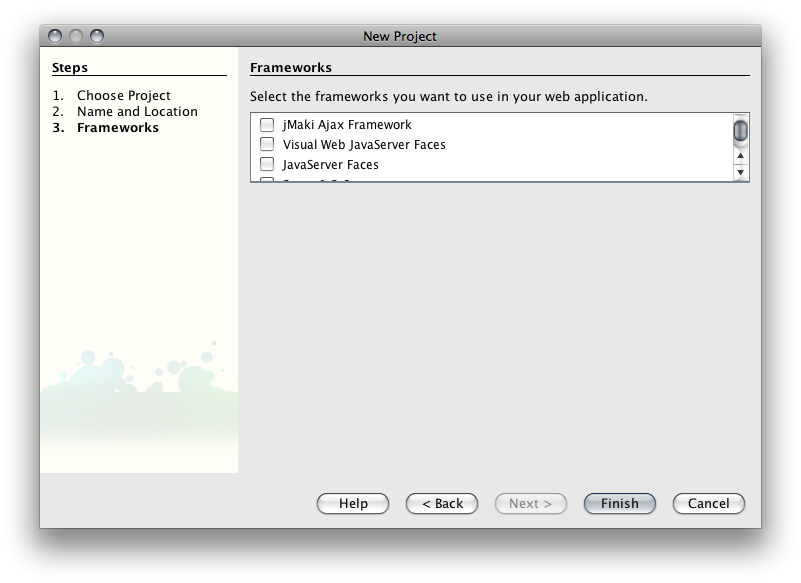
Task: Click Finish to create the project
Action: point(620,503)
